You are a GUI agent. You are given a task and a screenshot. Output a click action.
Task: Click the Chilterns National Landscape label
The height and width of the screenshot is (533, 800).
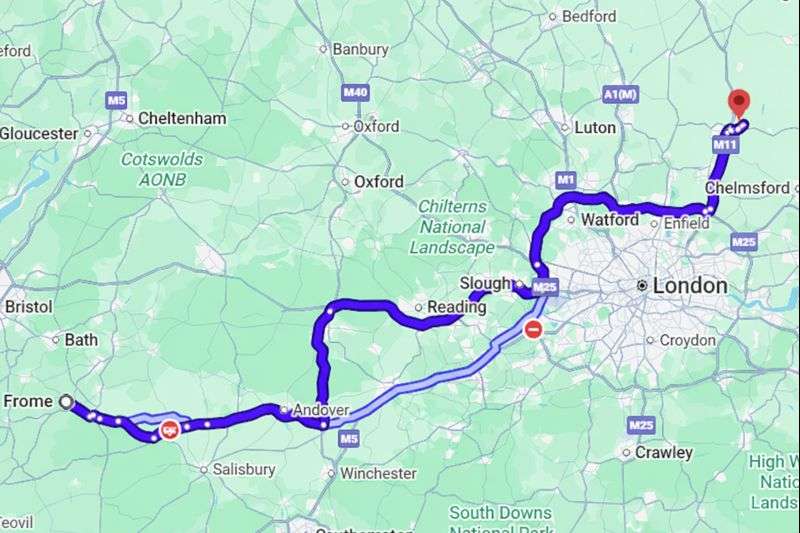[452, 227]
